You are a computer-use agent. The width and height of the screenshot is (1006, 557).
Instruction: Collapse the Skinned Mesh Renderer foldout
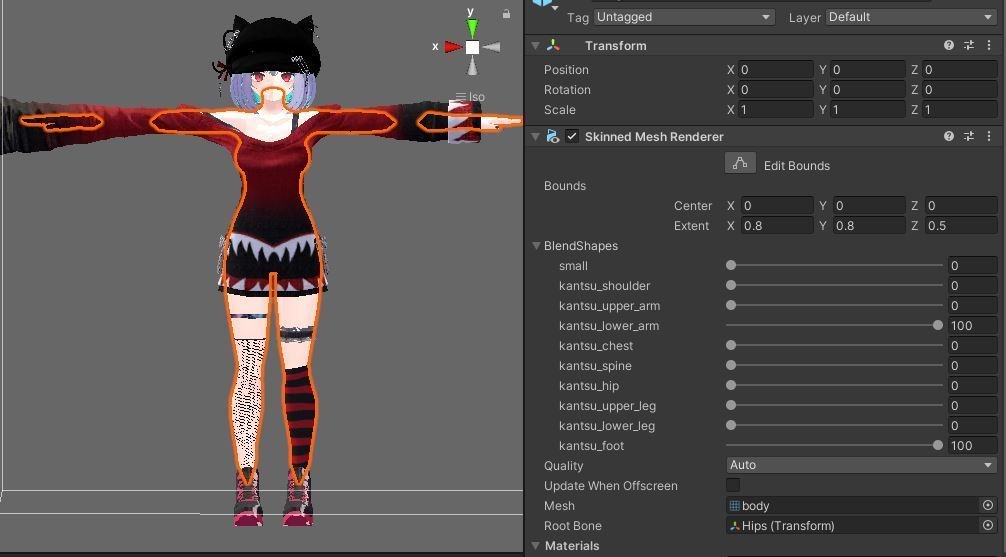(x=536, y=137)
